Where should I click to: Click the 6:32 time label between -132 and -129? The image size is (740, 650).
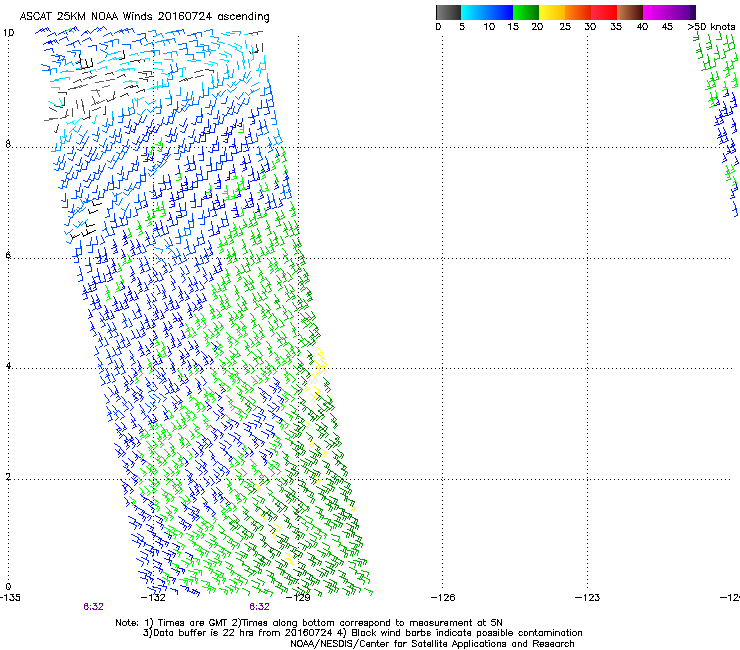click(260, 607)
